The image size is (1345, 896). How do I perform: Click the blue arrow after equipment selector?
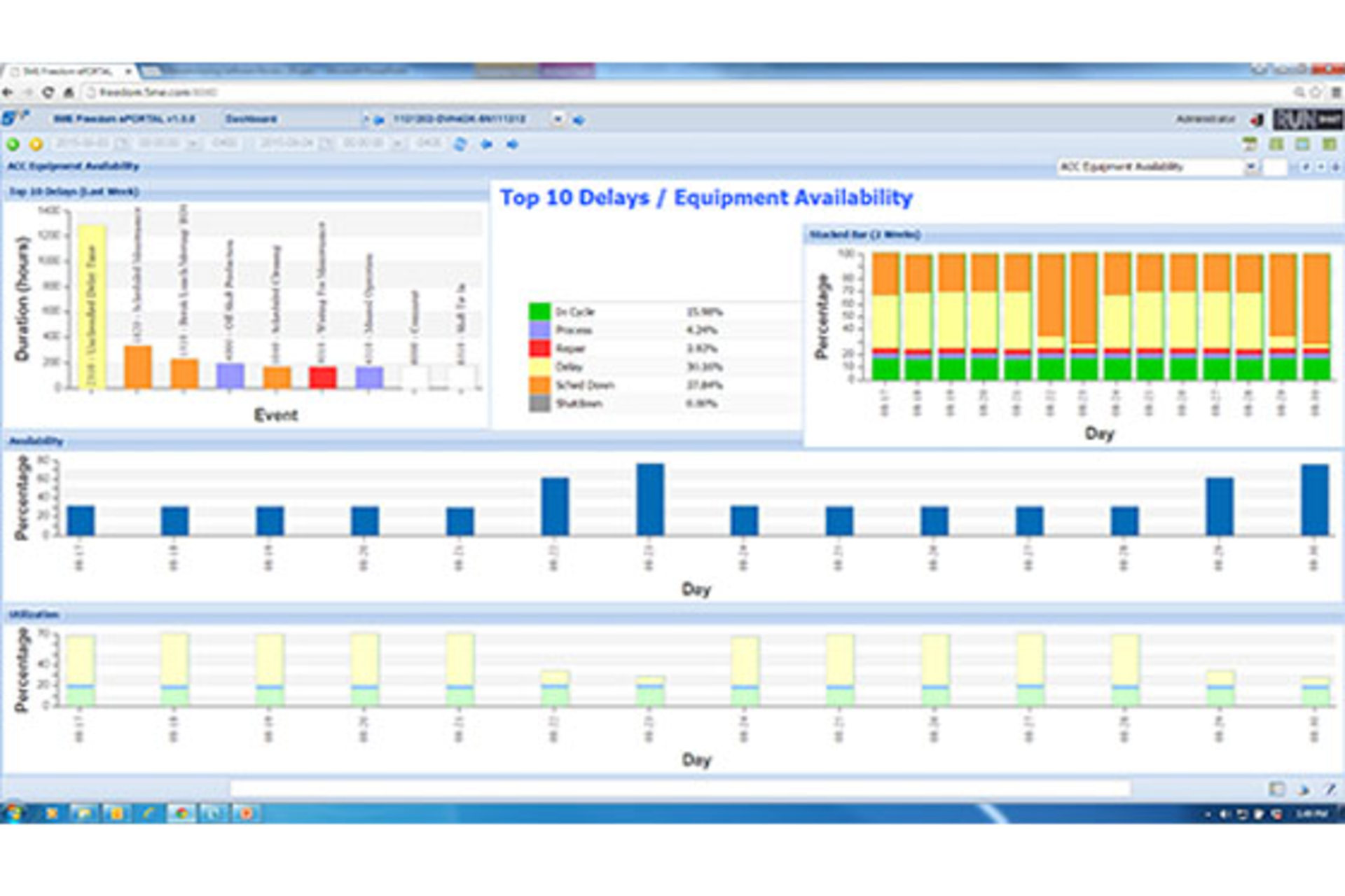tap(579, 120)
